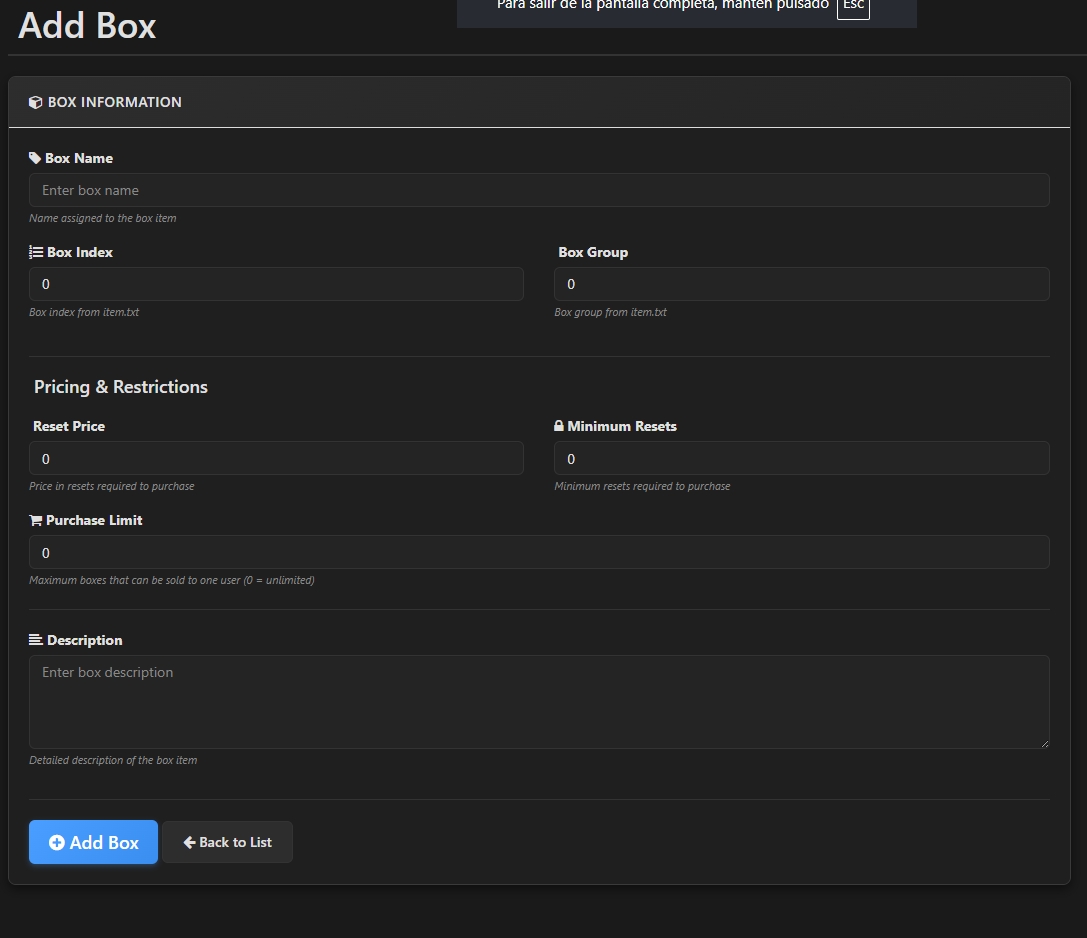Click the left arrow icon in Back to List

coord(189,842)
